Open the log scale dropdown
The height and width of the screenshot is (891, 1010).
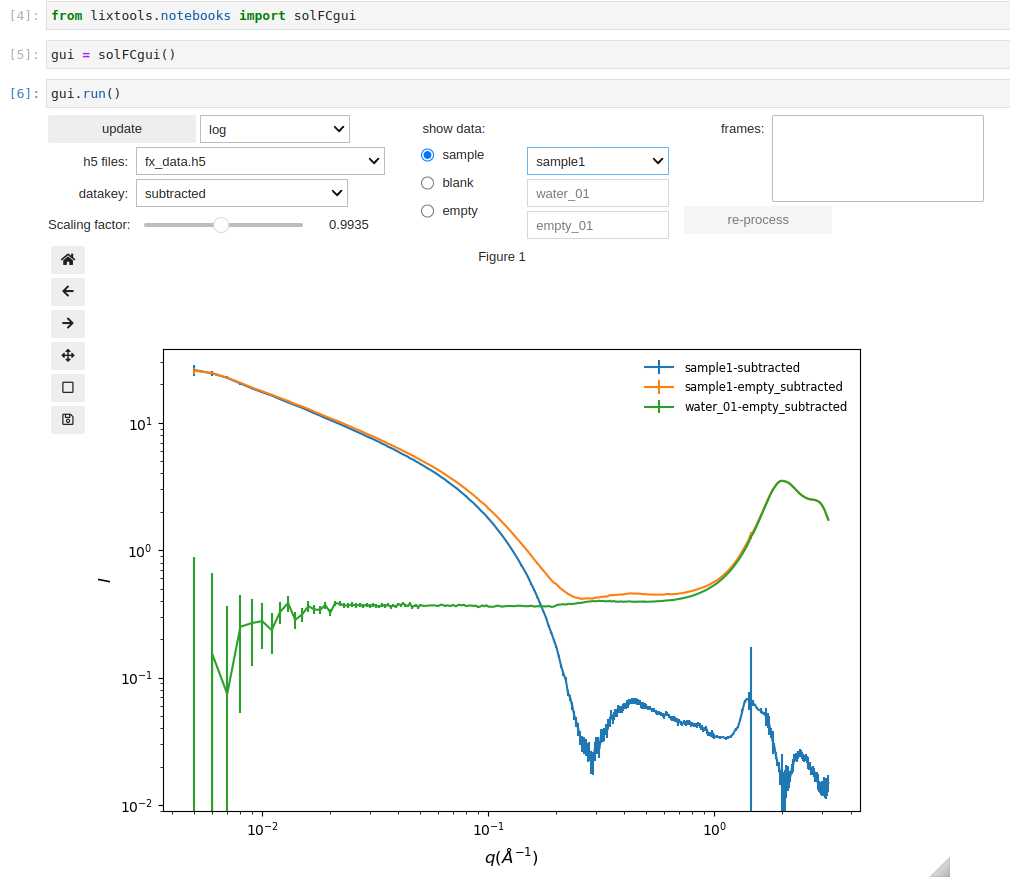tap(275, 129)
